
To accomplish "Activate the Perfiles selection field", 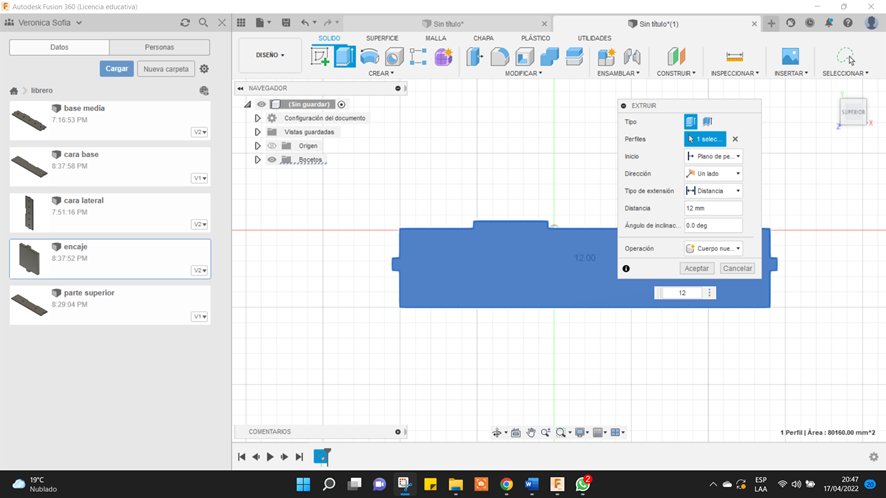I will [705, 139].
